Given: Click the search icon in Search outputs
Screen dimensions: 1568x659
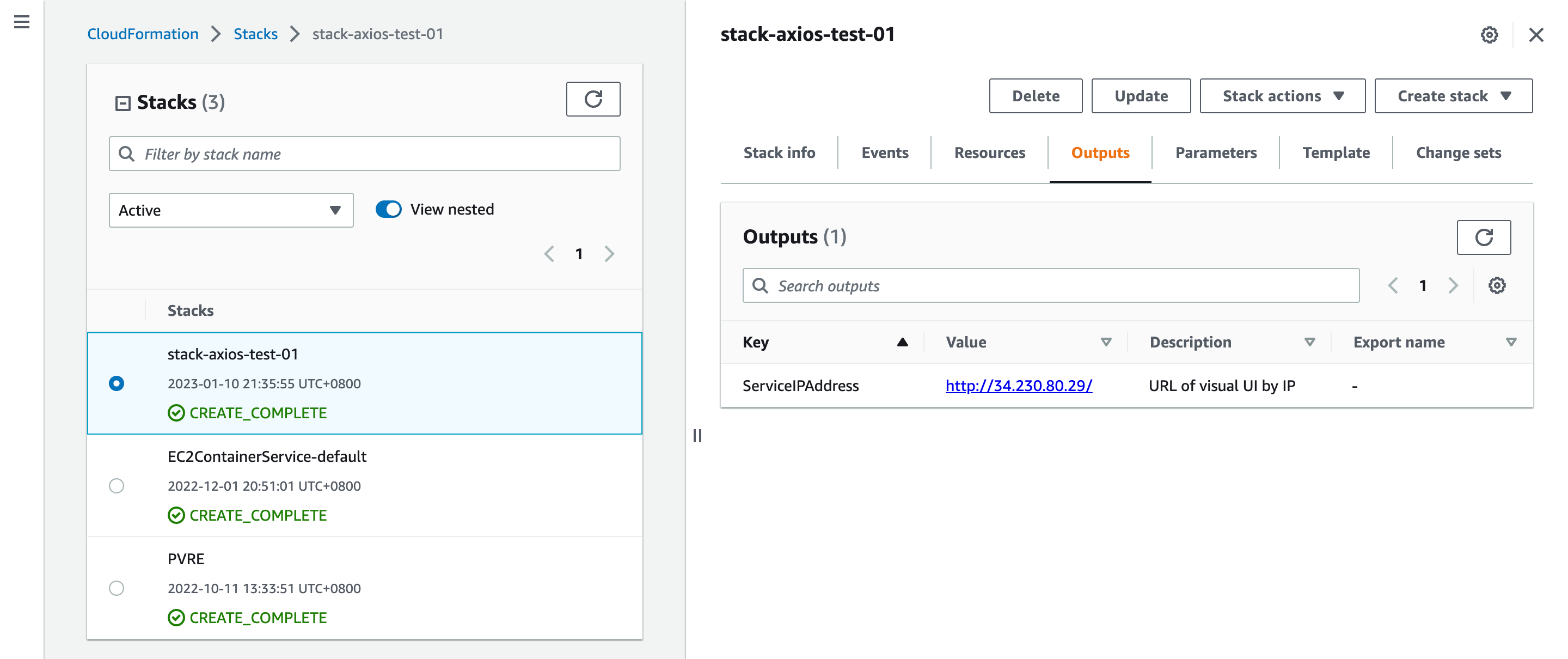Looking at the screenshot, I should click(760, 285).
